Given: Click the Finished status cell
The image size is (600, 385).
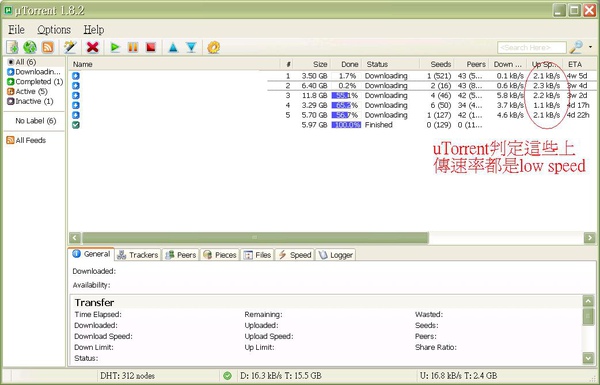Looking at the screenshot, I should click(x=378, y=125).
